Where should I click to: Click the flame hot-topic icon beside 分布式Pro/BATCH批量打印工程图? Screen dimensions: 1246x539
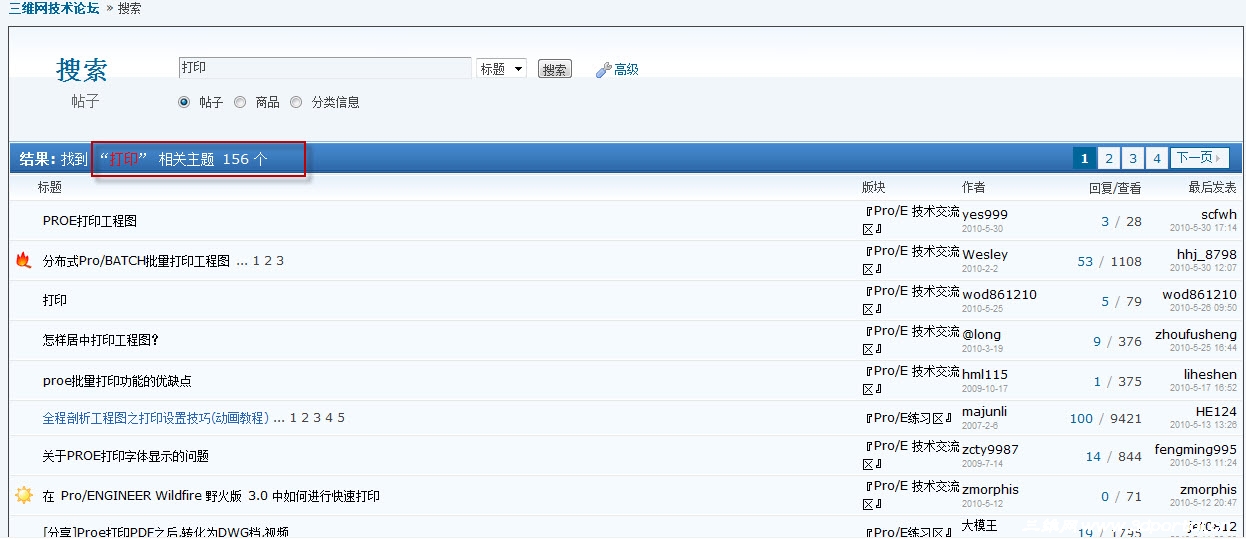pyautogui.click(x=24, y=260)
